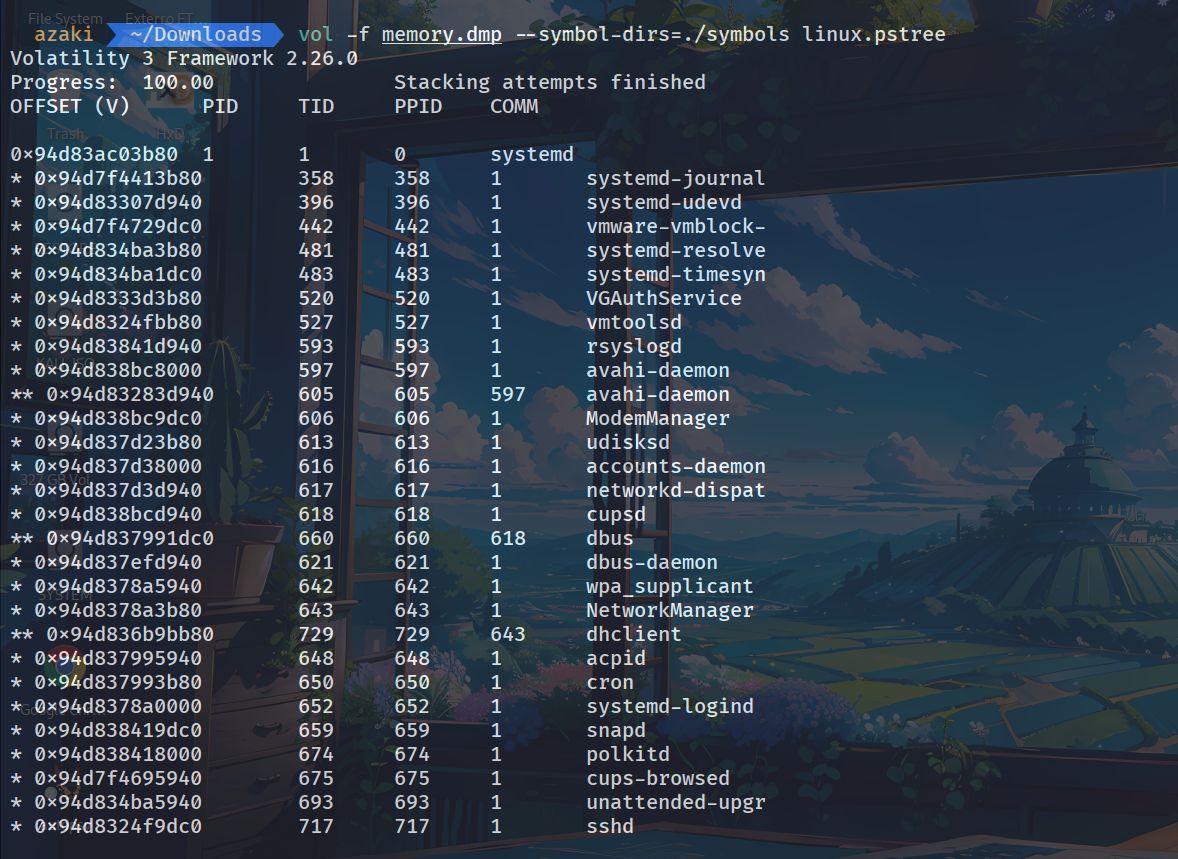Image resolution: width=1178 pixels, height=859 pixels.
Task: Click the 'dbus-daemon' process name
Action: pos(652,564)
